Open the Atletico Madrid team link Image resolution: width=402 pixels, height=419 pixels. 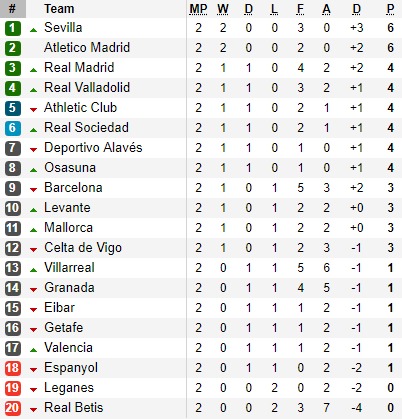click(x=87, y=47)
